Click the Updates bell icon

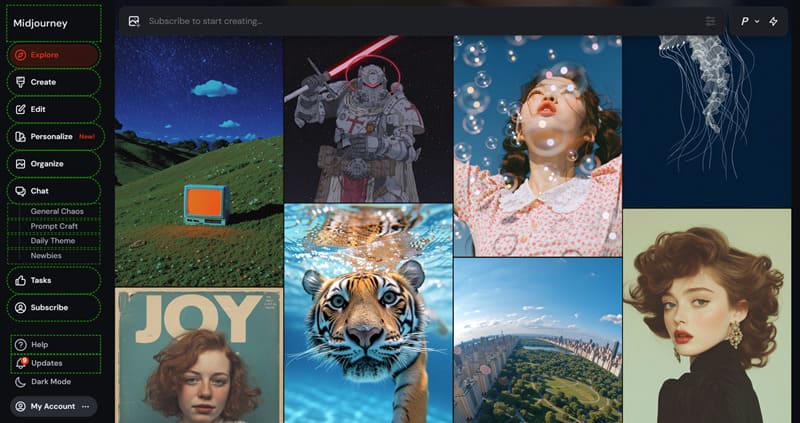[21, 363]
